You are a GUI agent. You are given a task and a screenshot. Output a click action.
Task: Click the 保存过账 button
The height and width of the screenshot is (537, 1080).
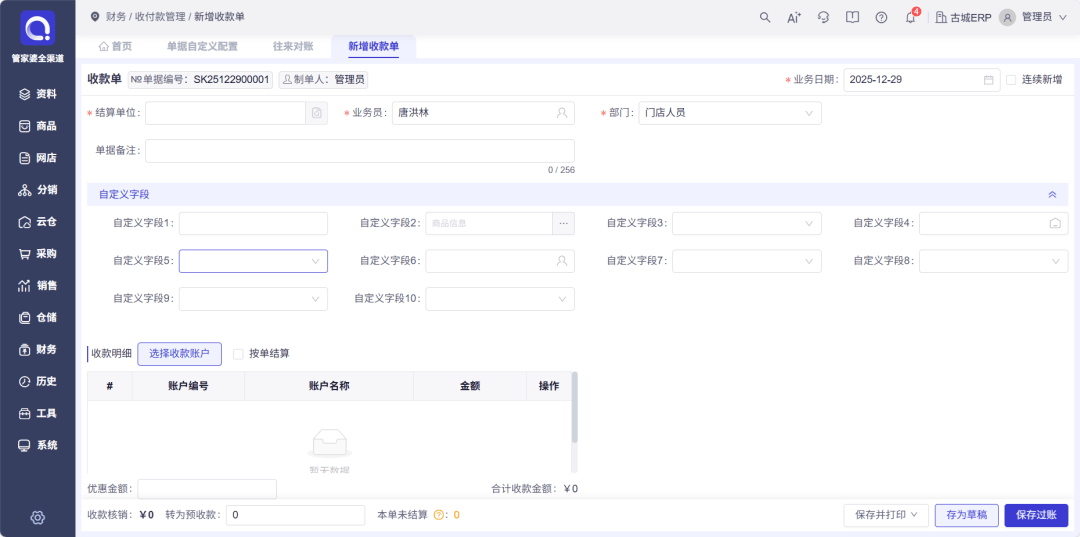coord(1036,515)
